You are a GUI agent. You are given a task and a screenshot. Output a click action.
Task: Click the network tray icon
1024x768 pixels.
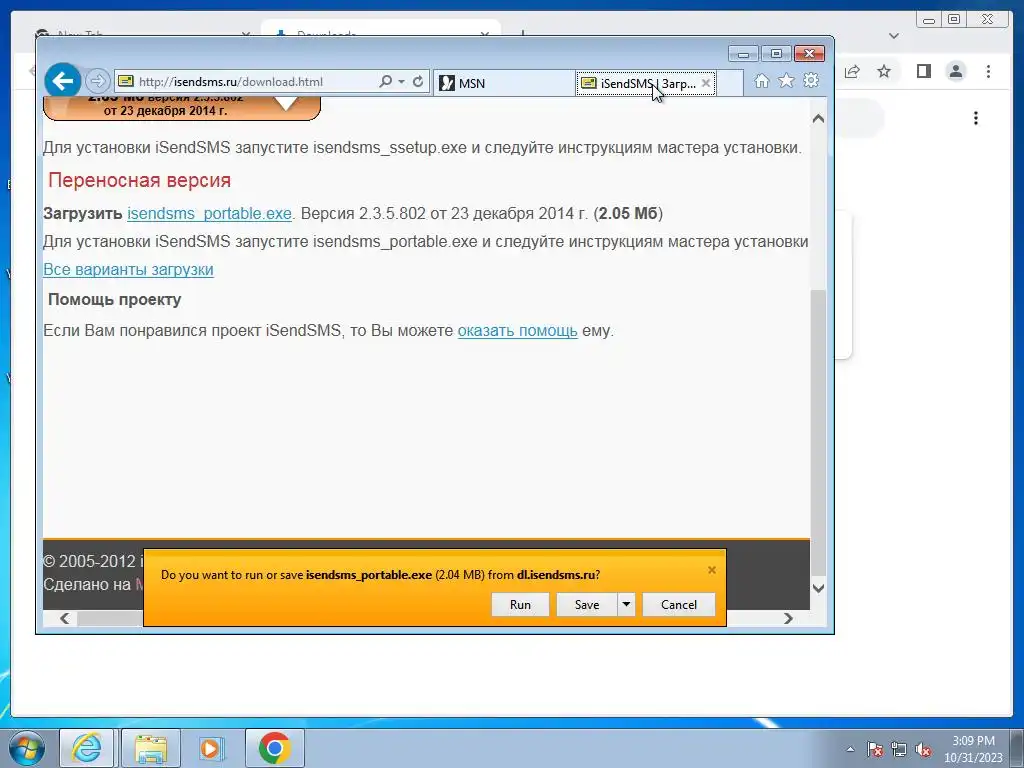click(x=899, y=749)
